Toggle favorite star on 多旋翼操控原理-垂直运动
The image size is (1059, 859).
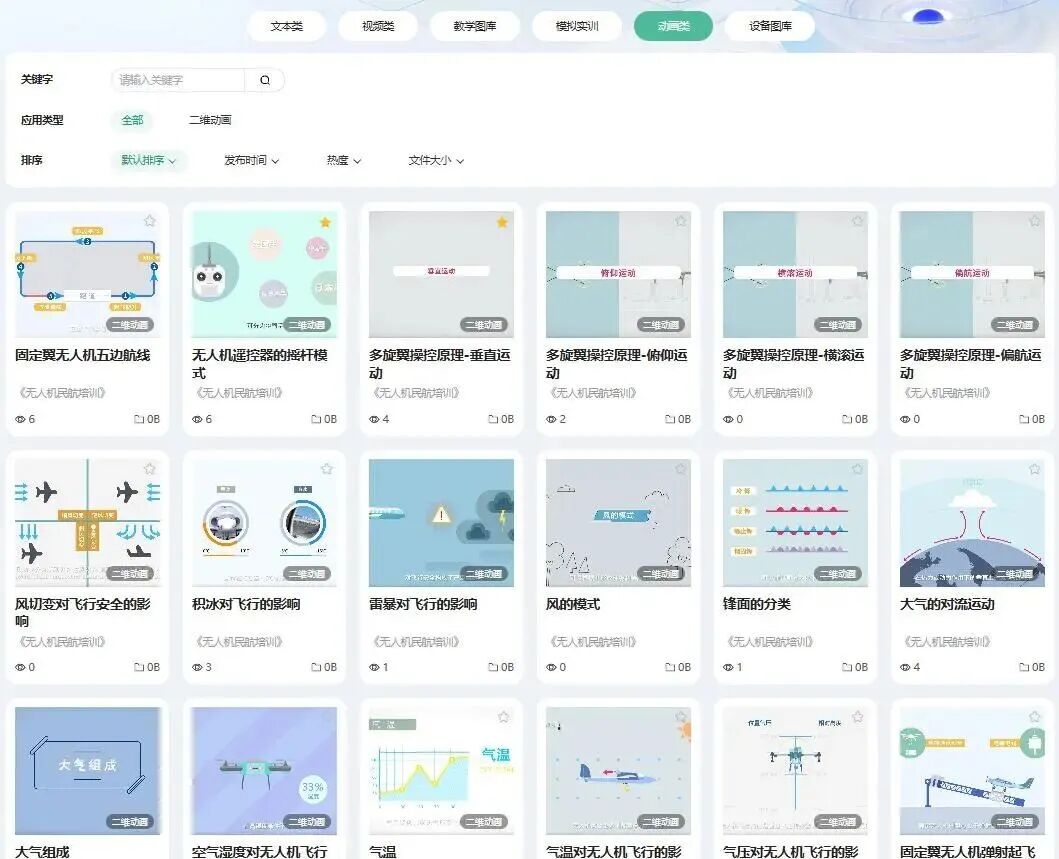pos(502,221)
